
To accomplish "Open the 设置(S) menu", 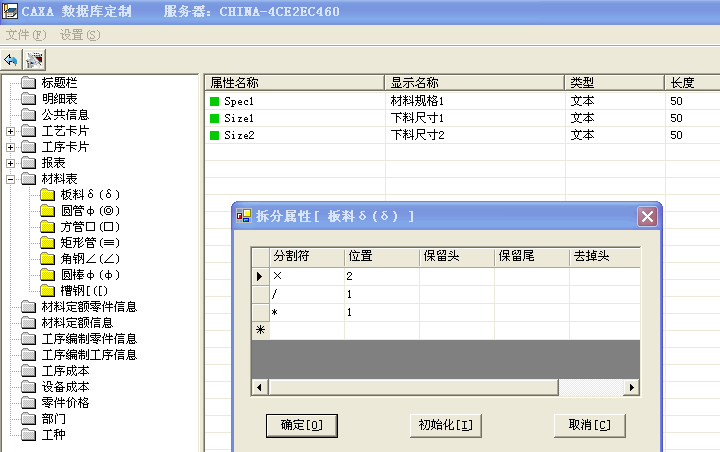I will coord(80,35).
